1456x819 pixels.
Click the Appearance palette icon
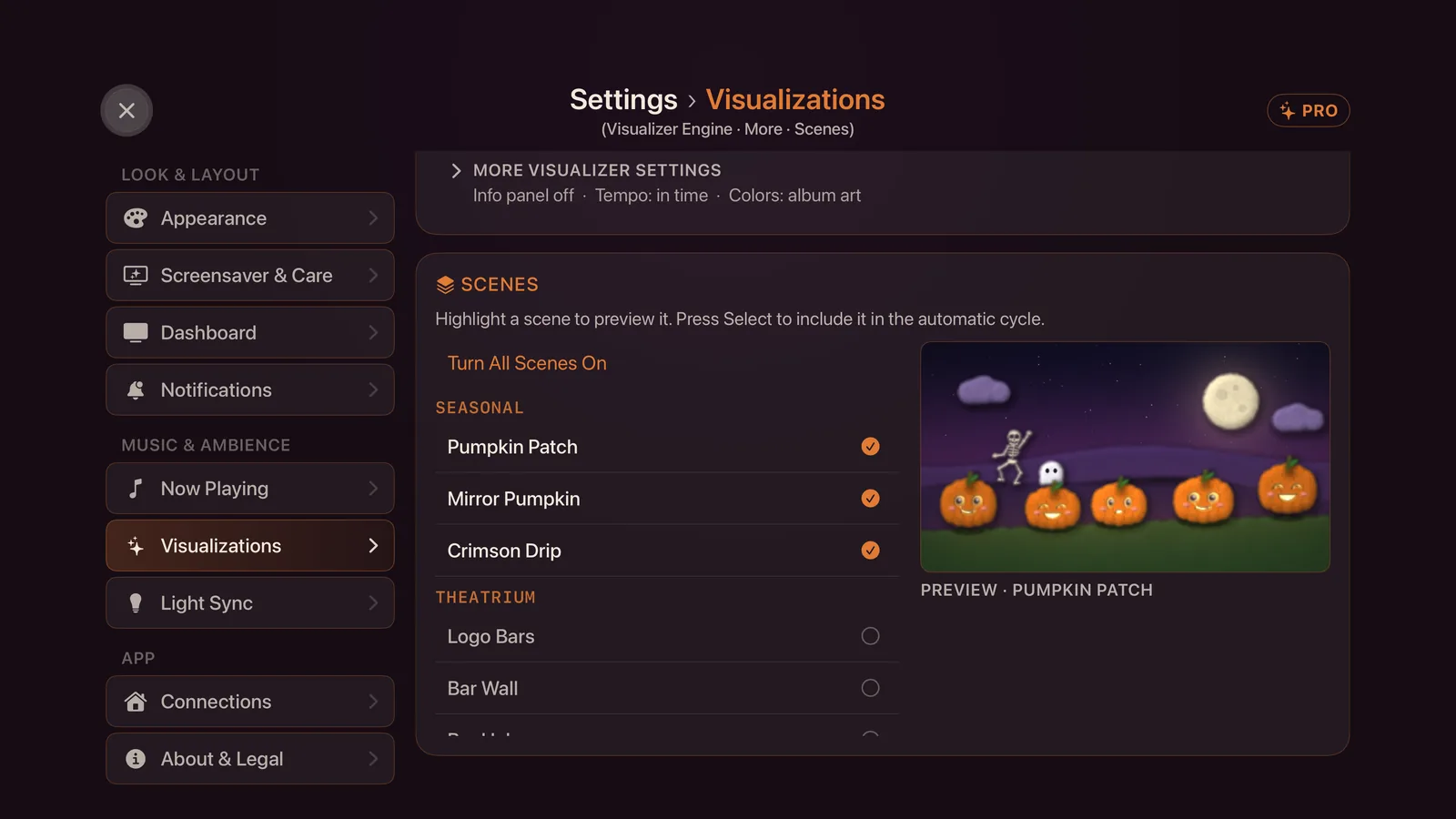tap(136, 218)
